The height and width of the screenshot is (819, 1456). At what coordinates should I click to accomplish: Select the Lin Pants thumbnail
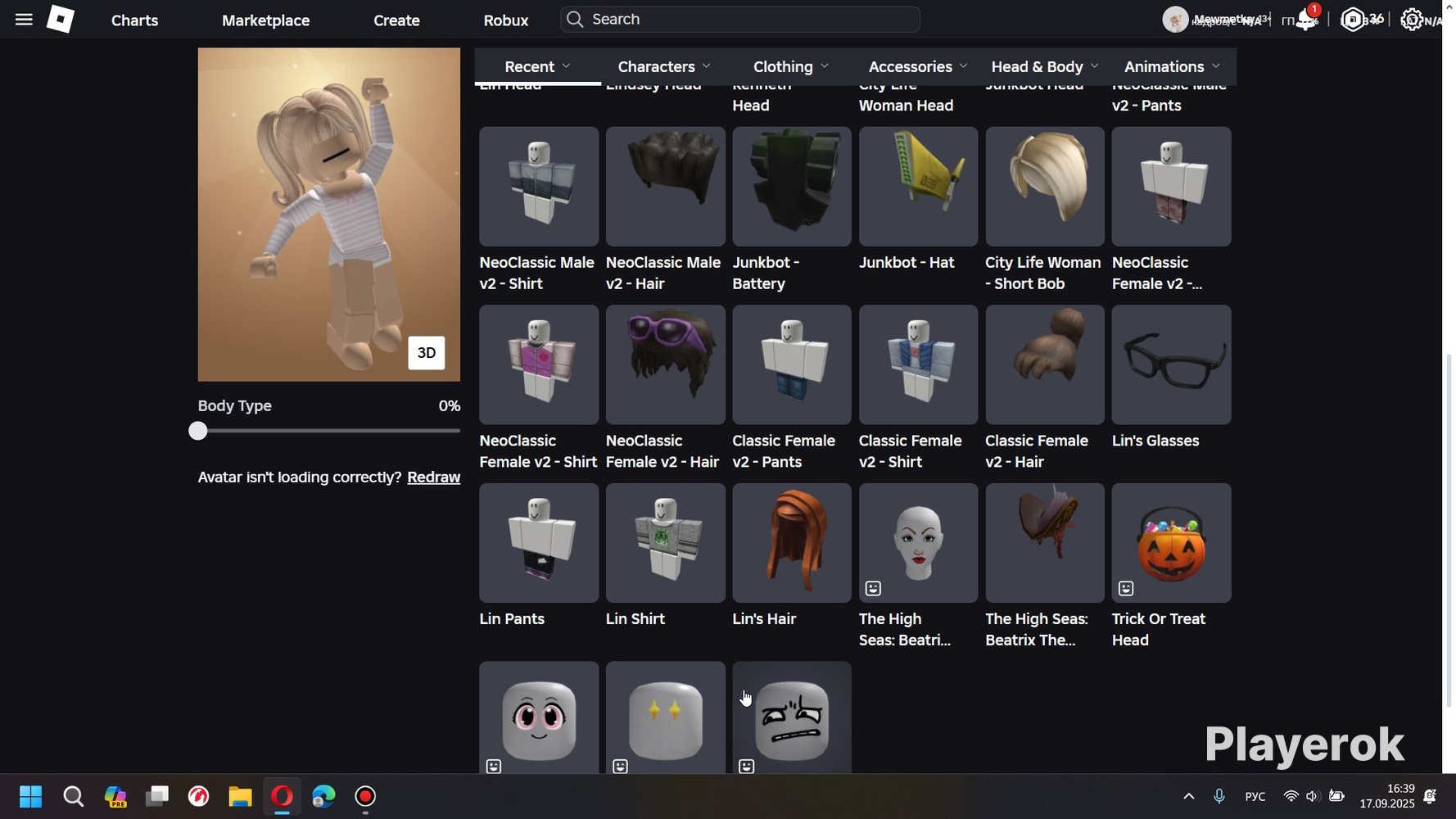coord(539,543)
